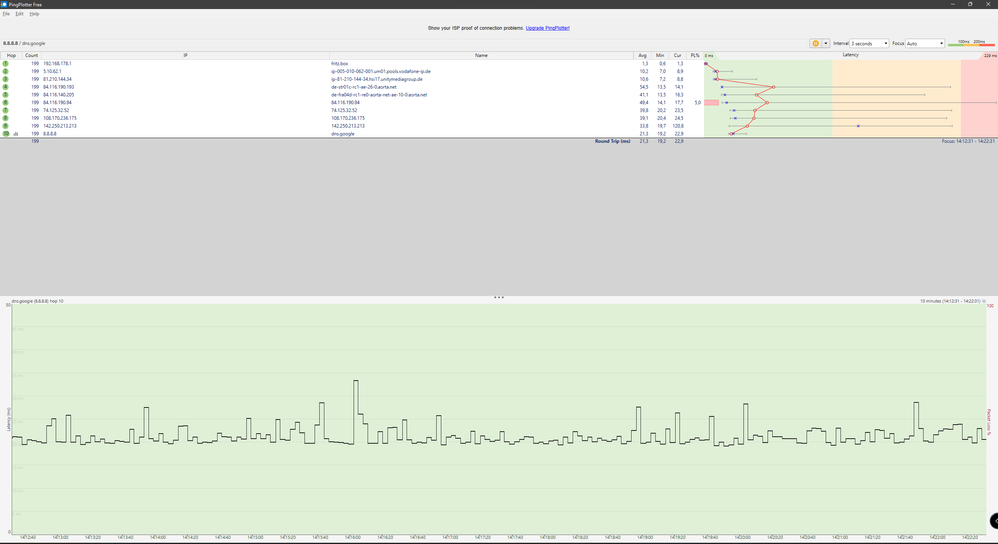Click the pink packet loss bar on hop 6
Image resolution: width=998 pixels, height=544 pixels.
(x=711, y=102)
